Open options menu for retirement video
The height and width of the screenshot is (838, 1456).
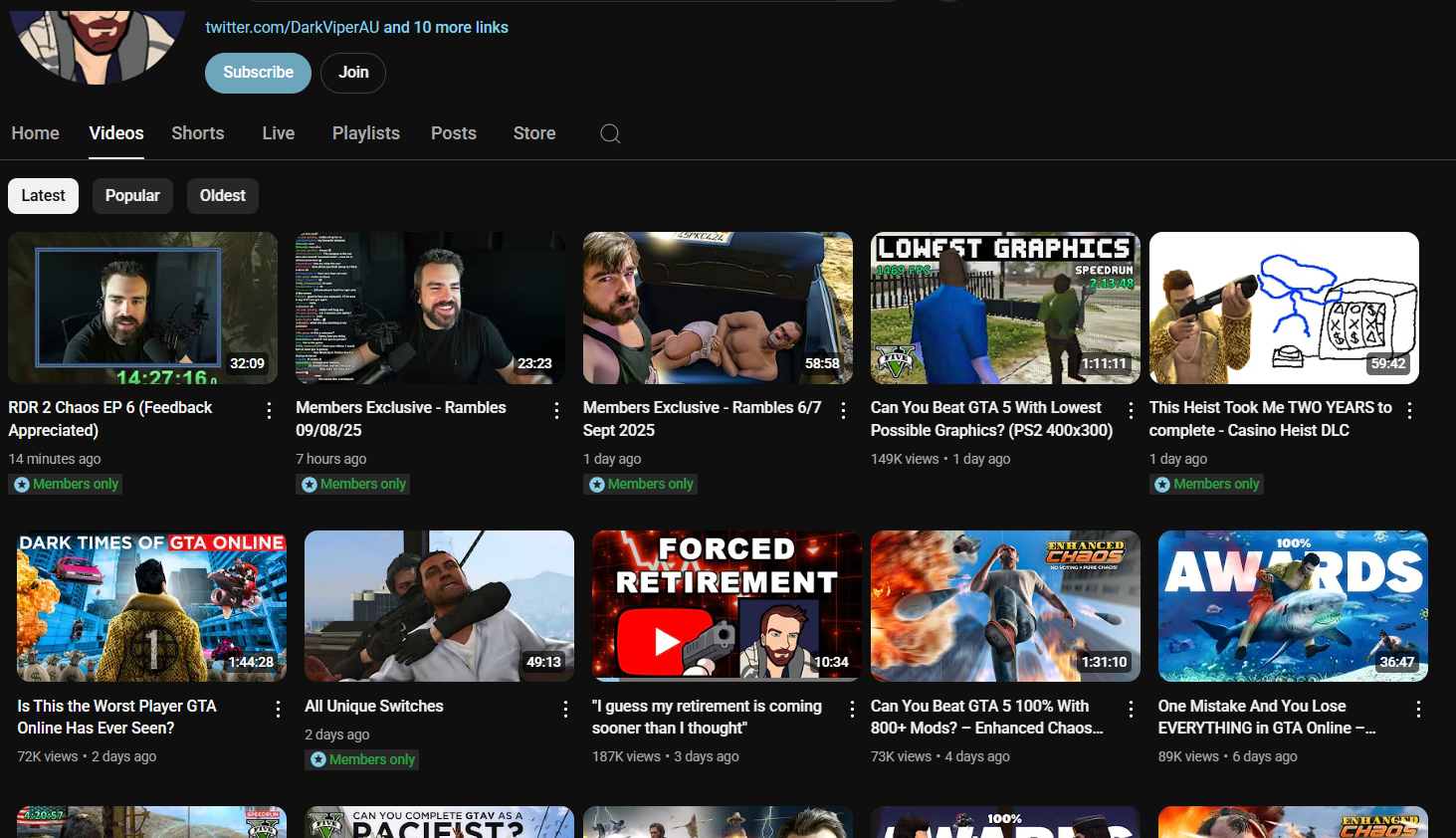853,709
